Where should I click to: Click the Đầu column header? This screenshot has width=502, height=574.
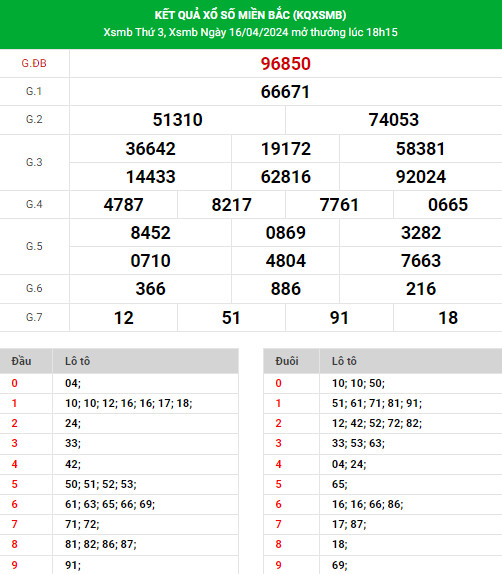21,361
